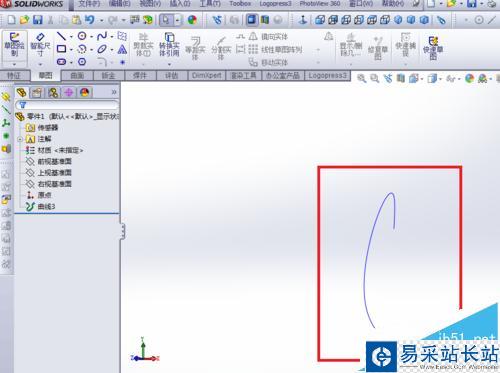Image resolution: width=500 pixels, height=373 pixels.
Task: Select the Sketch Text tool
Action: (x=122, y=49)
